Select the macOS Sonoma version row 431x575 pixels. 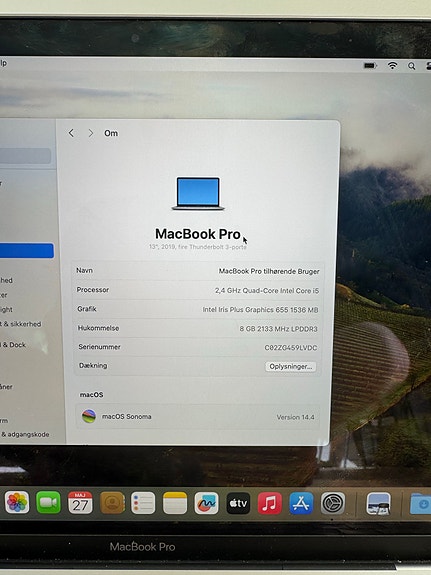pos(198,417)
